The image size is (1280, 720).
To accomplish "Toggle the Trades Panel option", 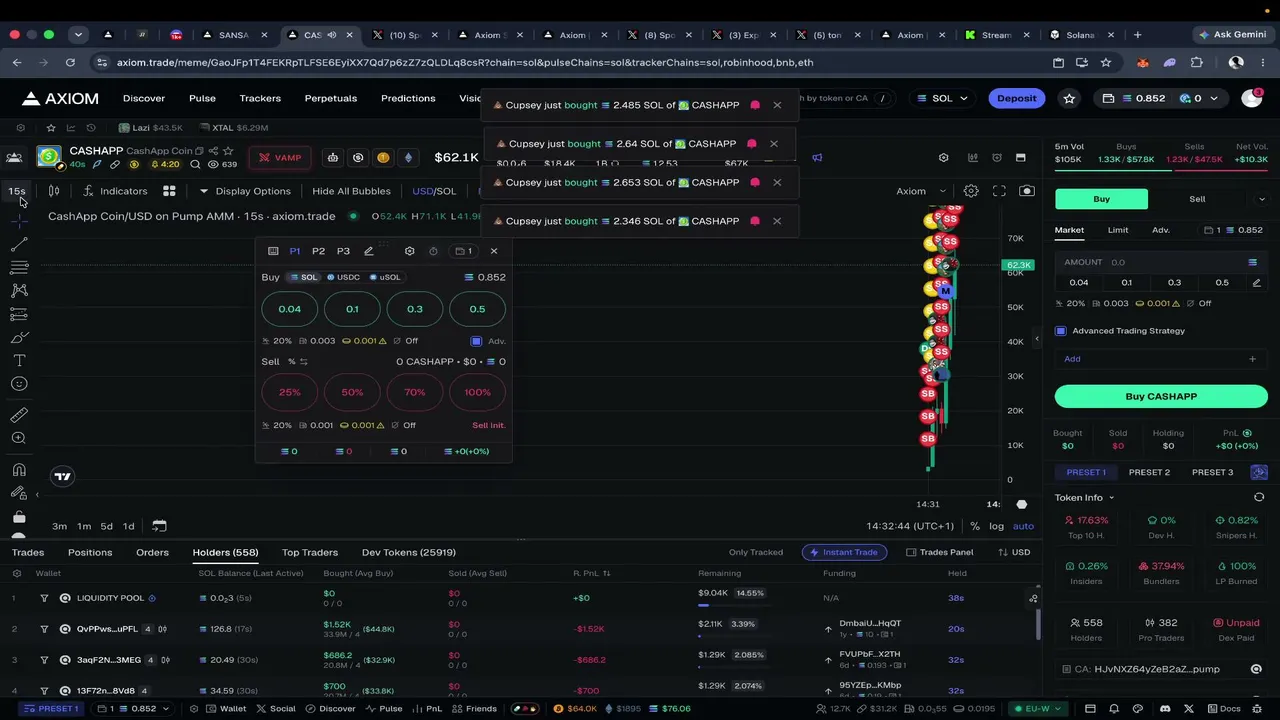I will point(940,552).
